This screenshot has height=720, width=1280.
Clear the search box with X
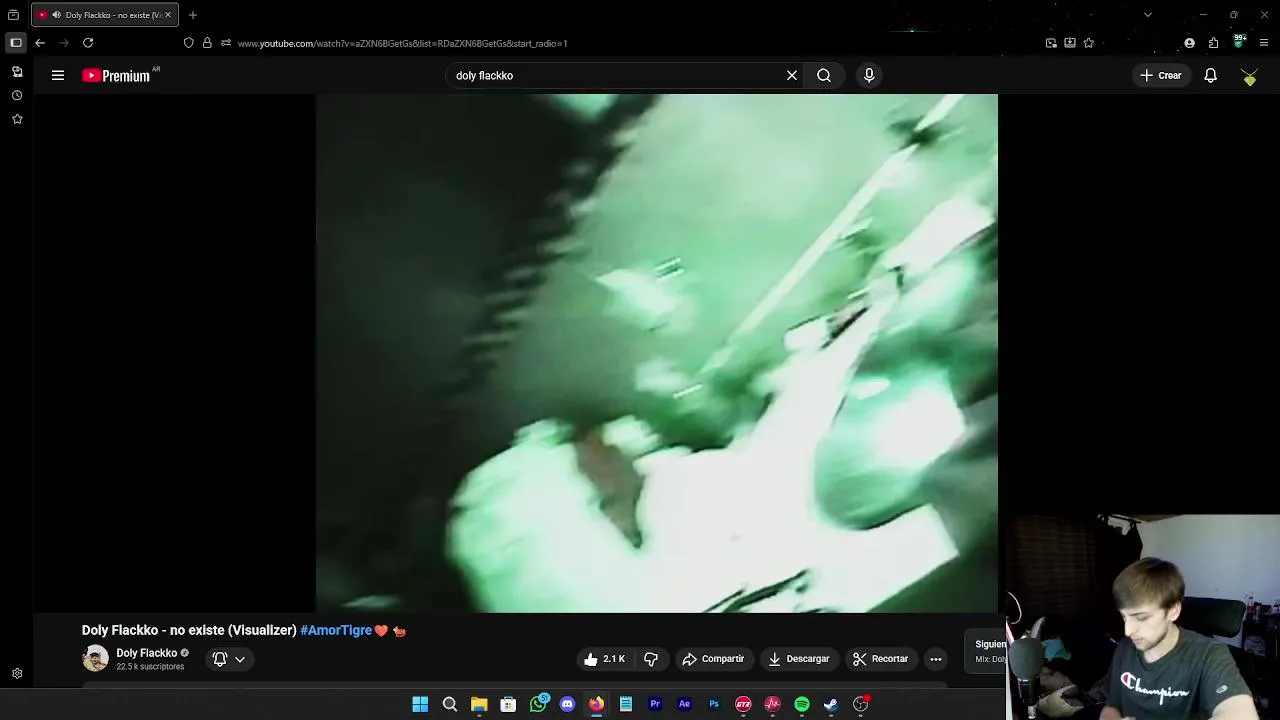[x=792, y=75]
